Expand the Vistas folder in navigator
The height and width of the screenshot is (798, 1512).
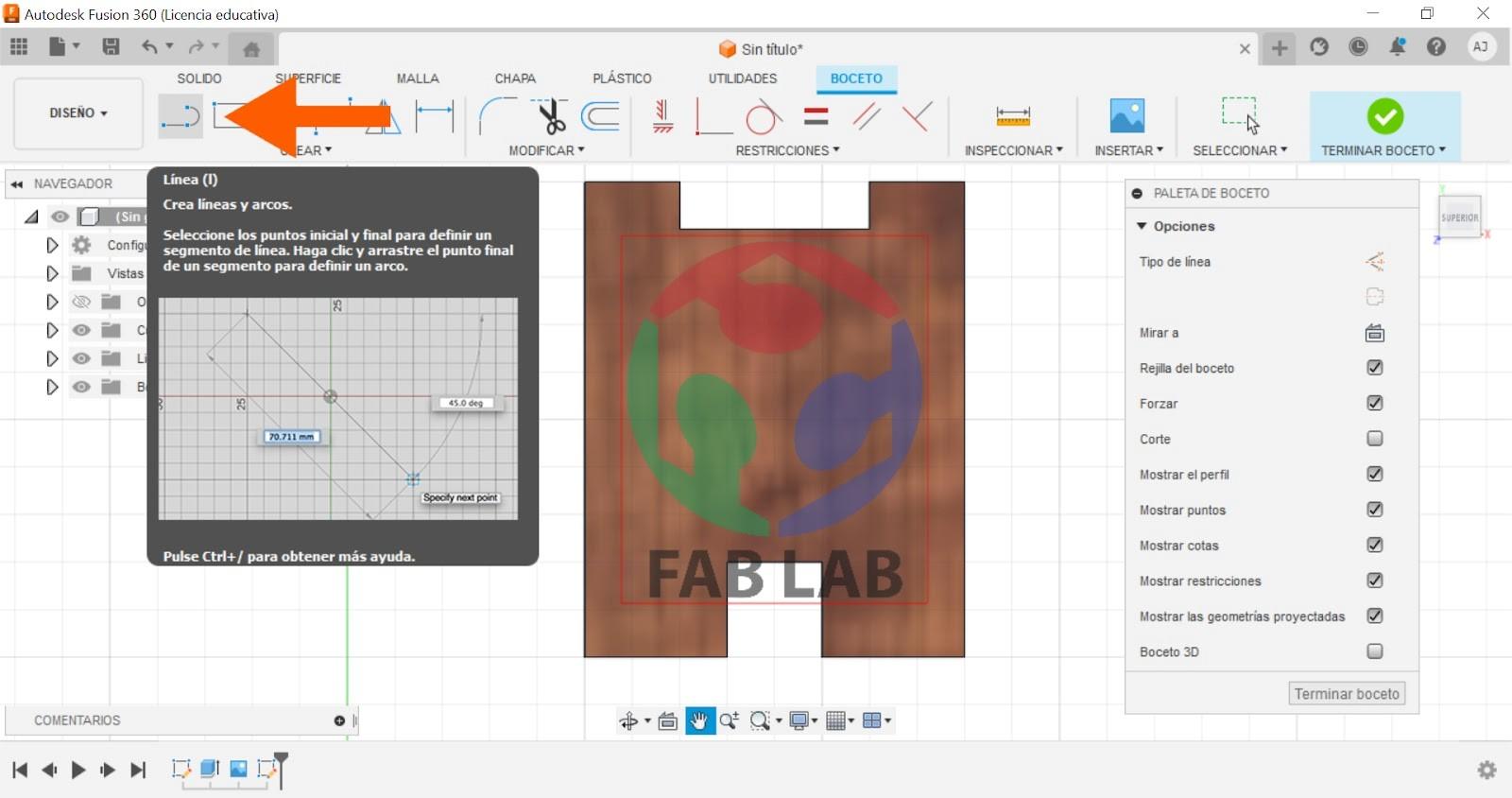(52, 273)
